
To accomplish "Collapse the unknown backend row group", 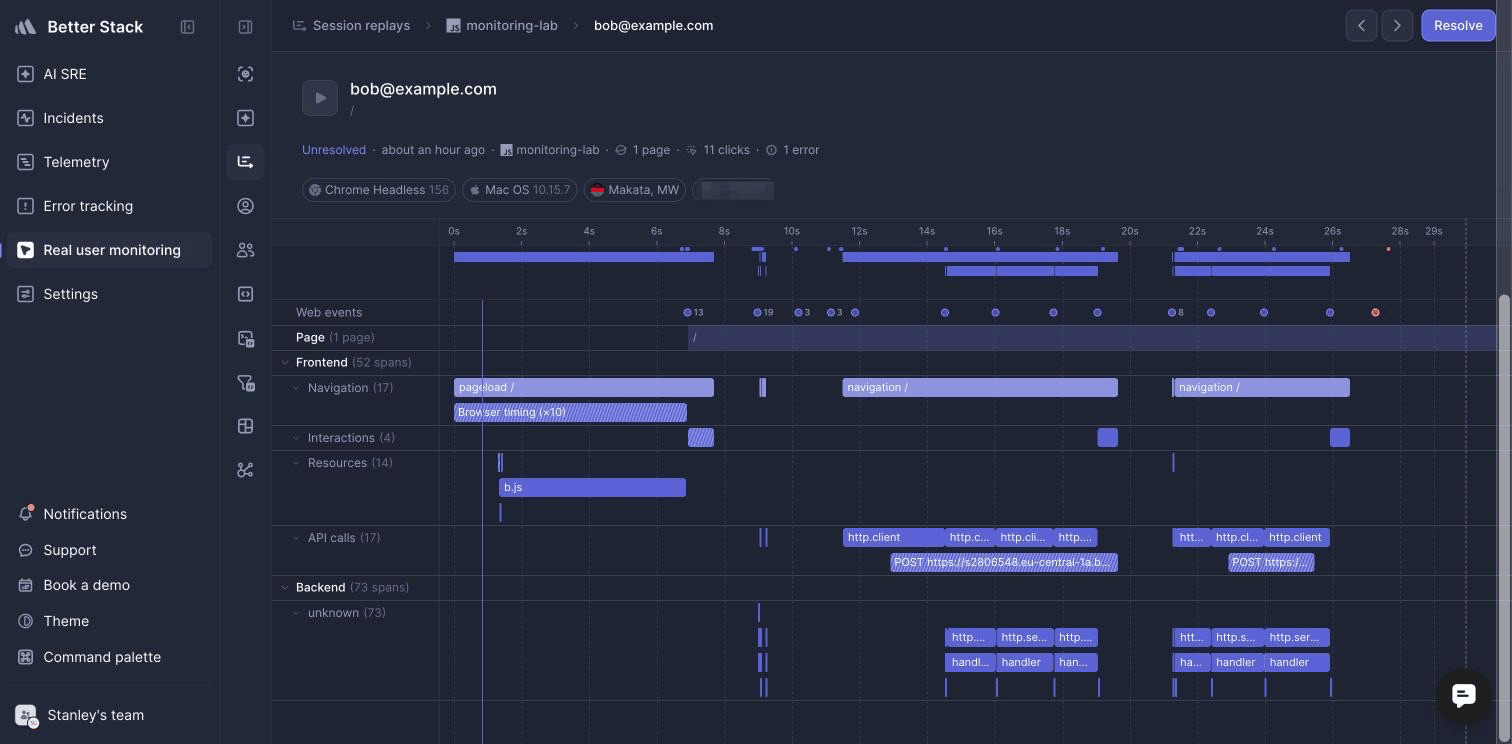I will tap(296, 613).
